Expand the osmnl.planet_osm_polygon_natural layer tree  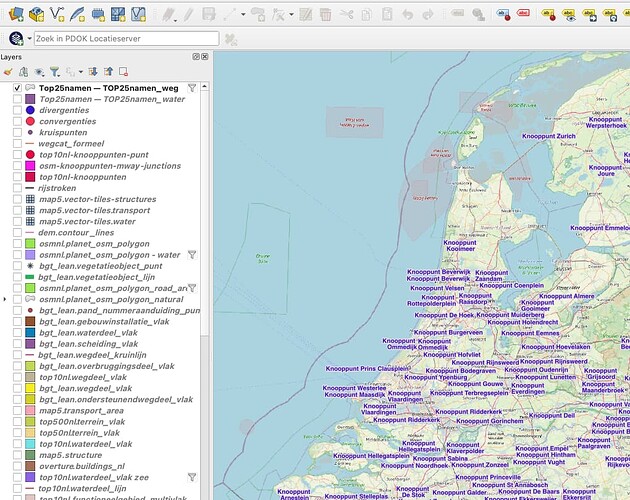5,299
